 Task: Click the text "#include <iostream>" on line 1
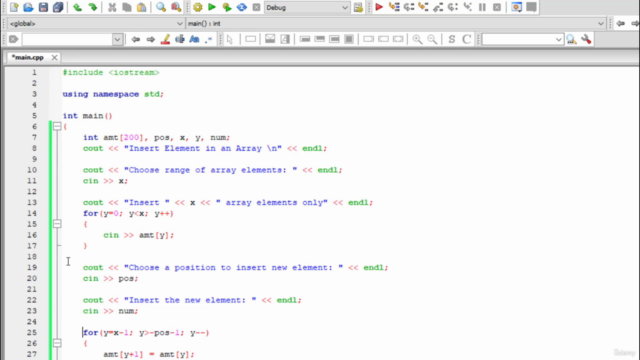coord(111,72)
